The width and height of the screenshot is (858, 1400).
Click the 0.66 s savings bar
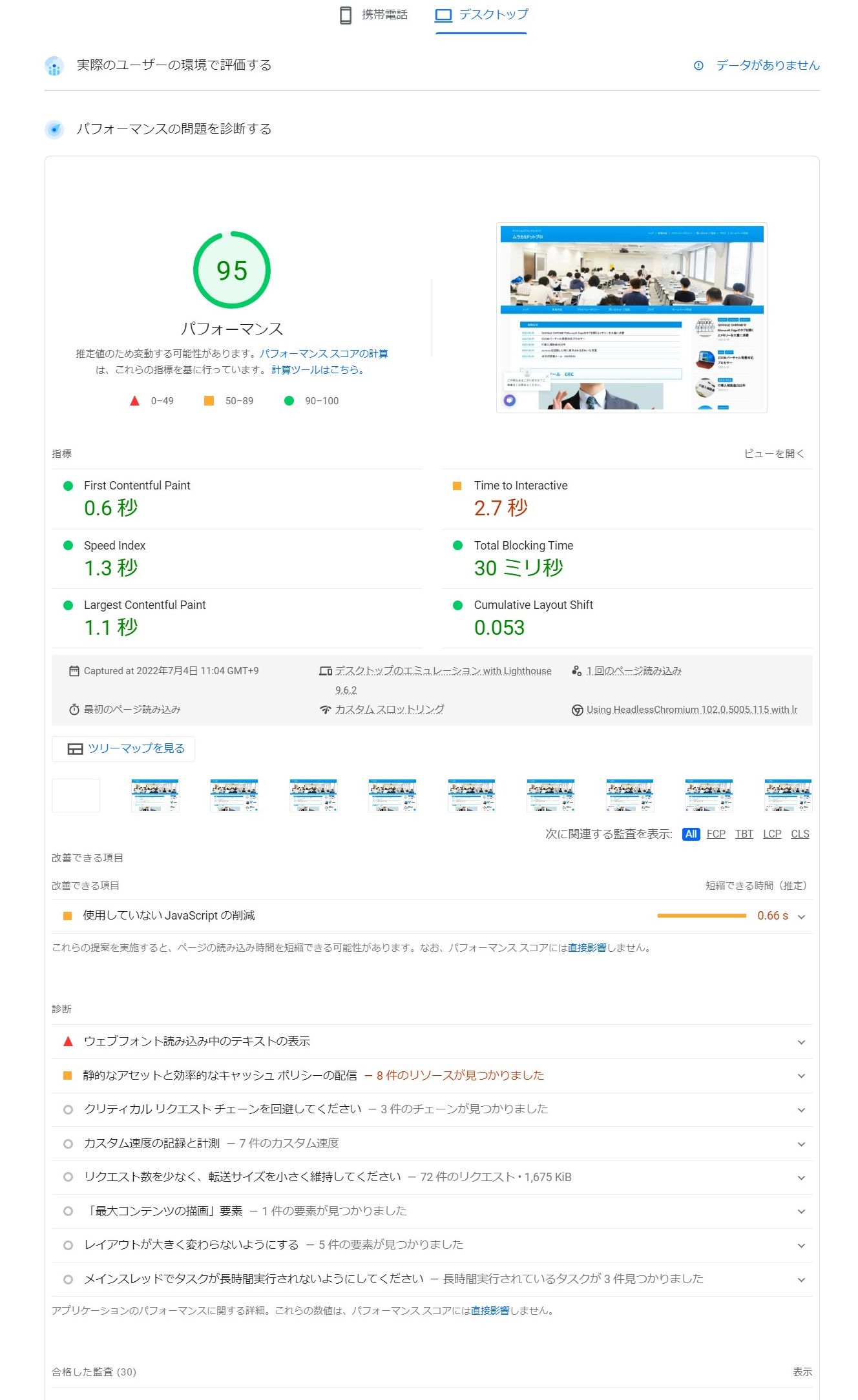[x=702, y=916]
